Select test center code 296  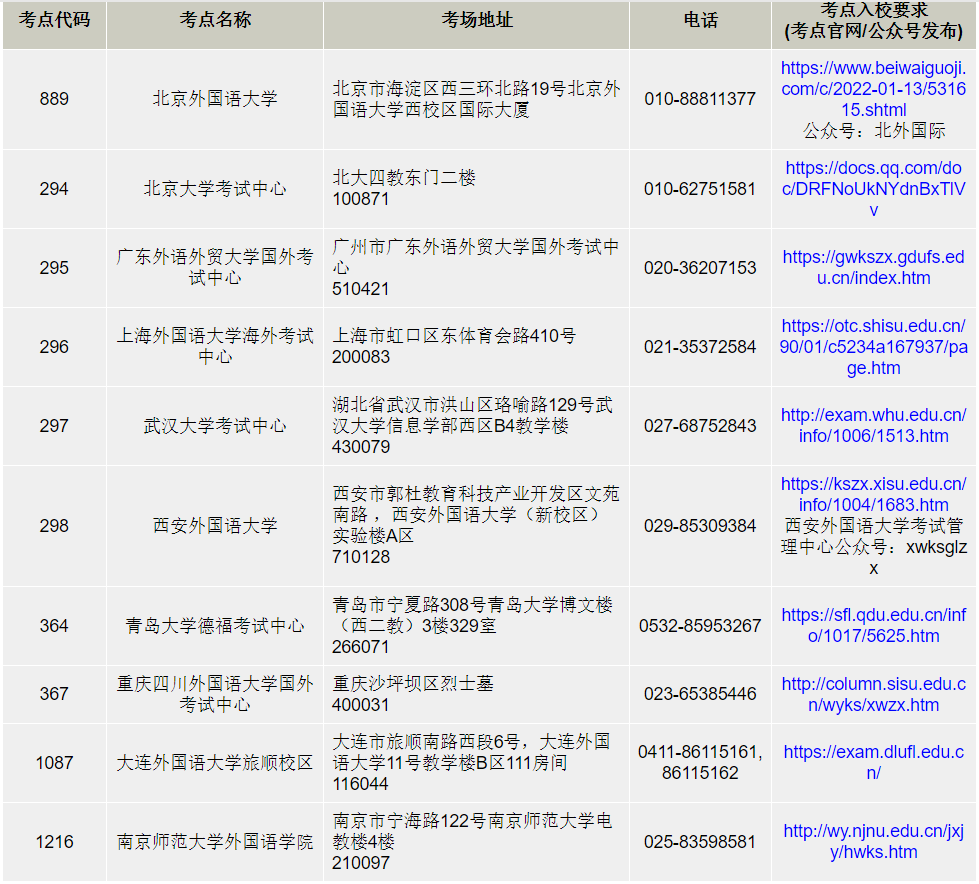(54, 346)
